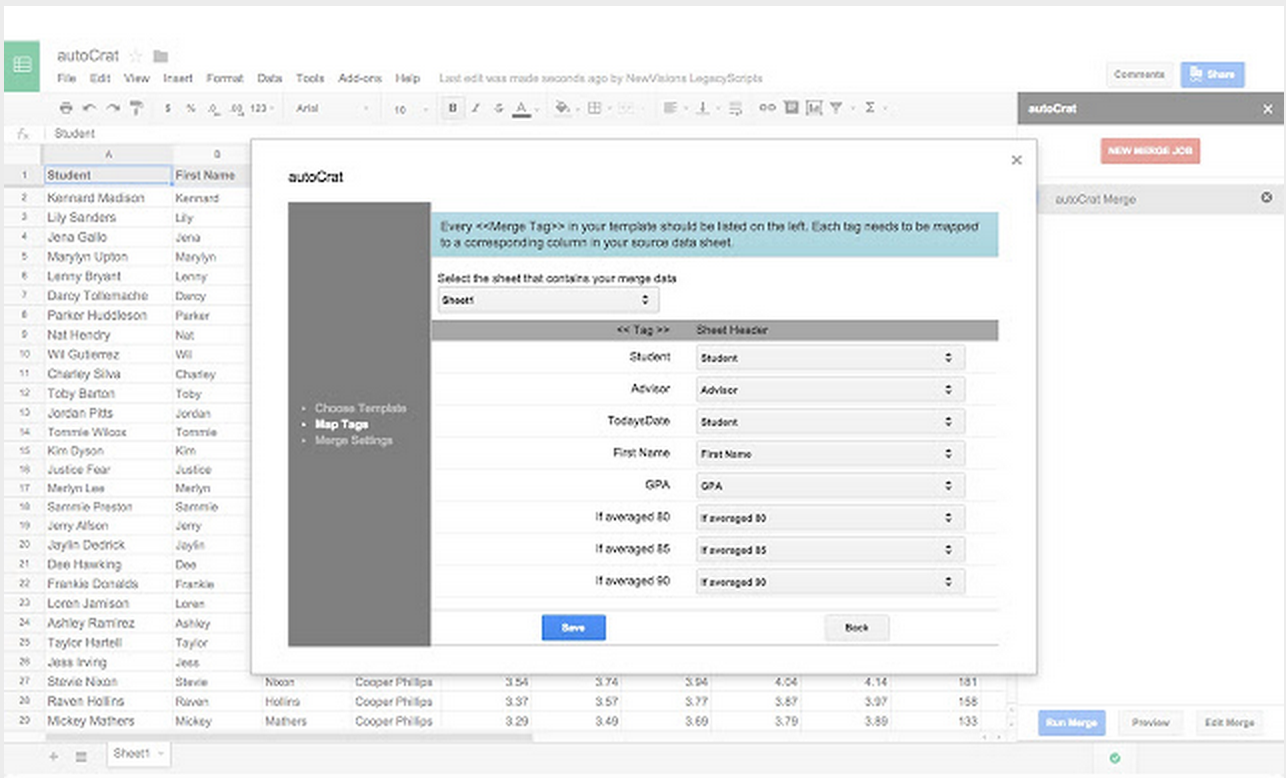Click the insert comment icon

click(x=791, y=108)
